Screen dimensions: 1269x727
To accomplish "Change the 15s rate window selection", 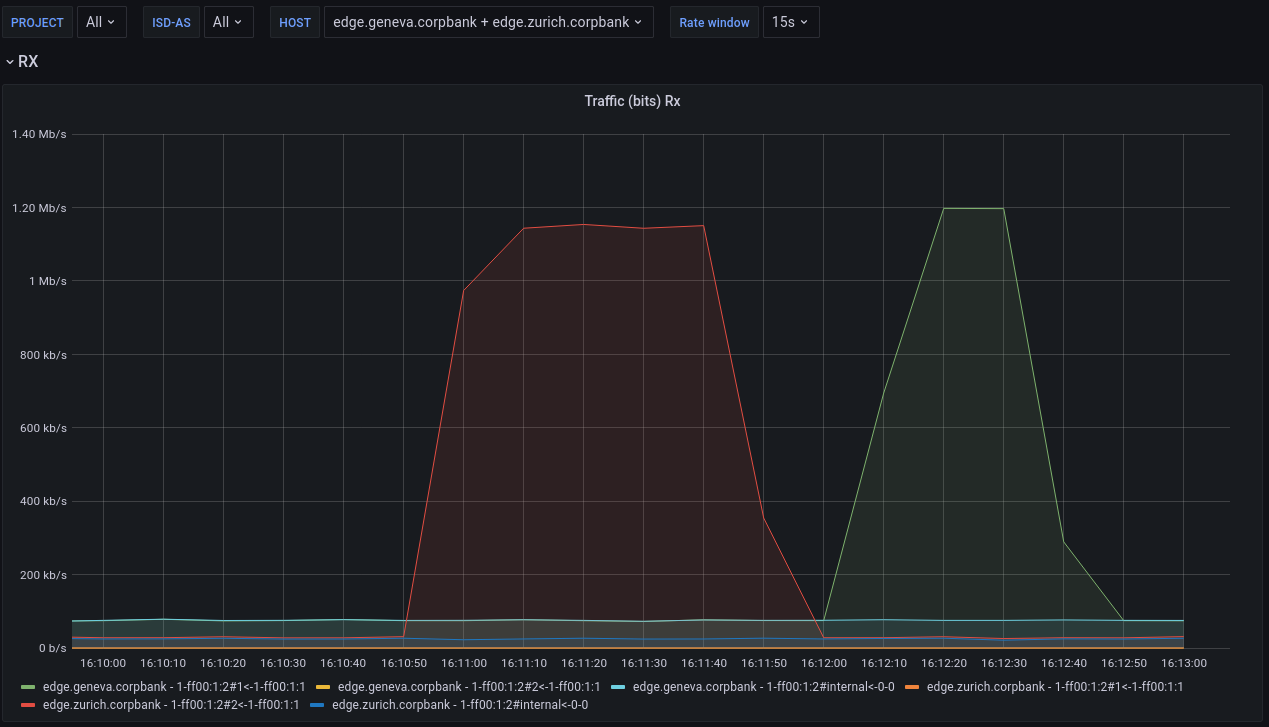I will tap(791, 22).
